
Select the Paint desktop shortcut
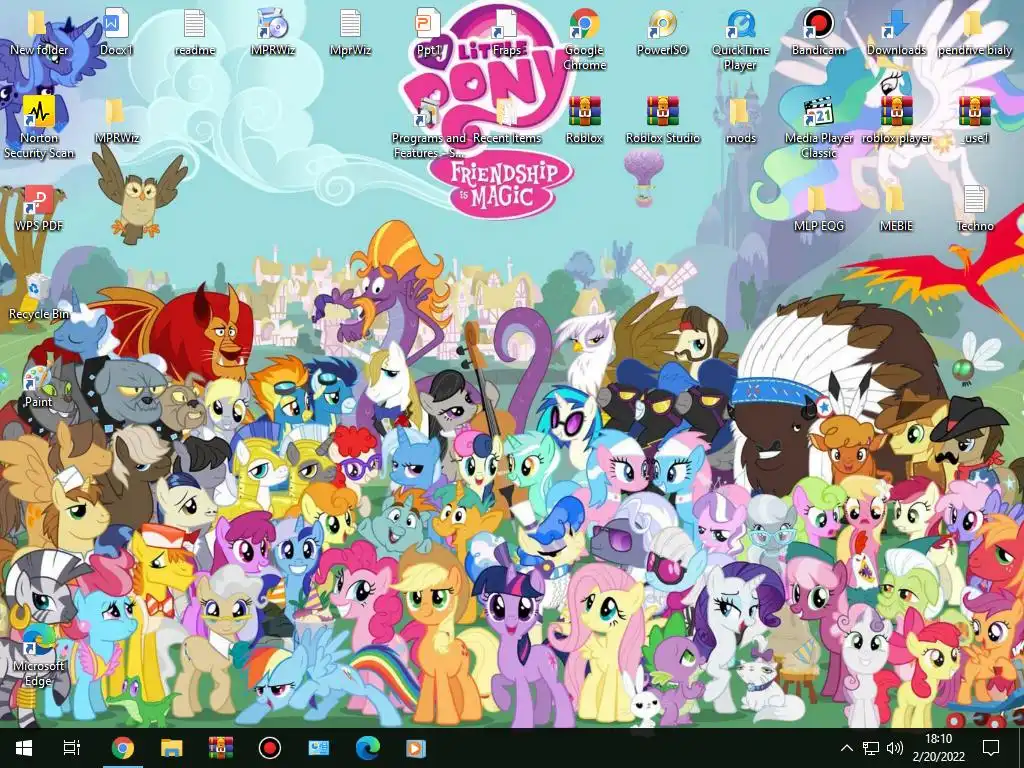(x=38, y=387)
